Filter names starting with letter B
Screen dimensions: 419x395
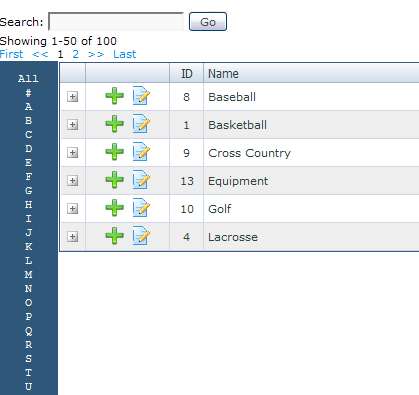[x=28, y=120]
